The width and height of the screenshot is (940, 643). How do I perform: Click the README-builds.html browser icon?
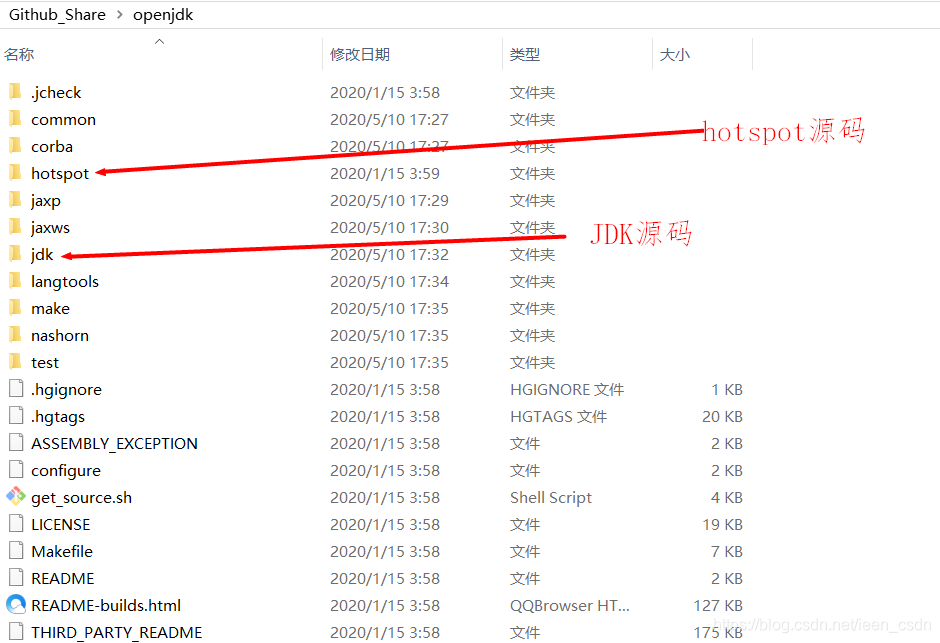point(16,604)
